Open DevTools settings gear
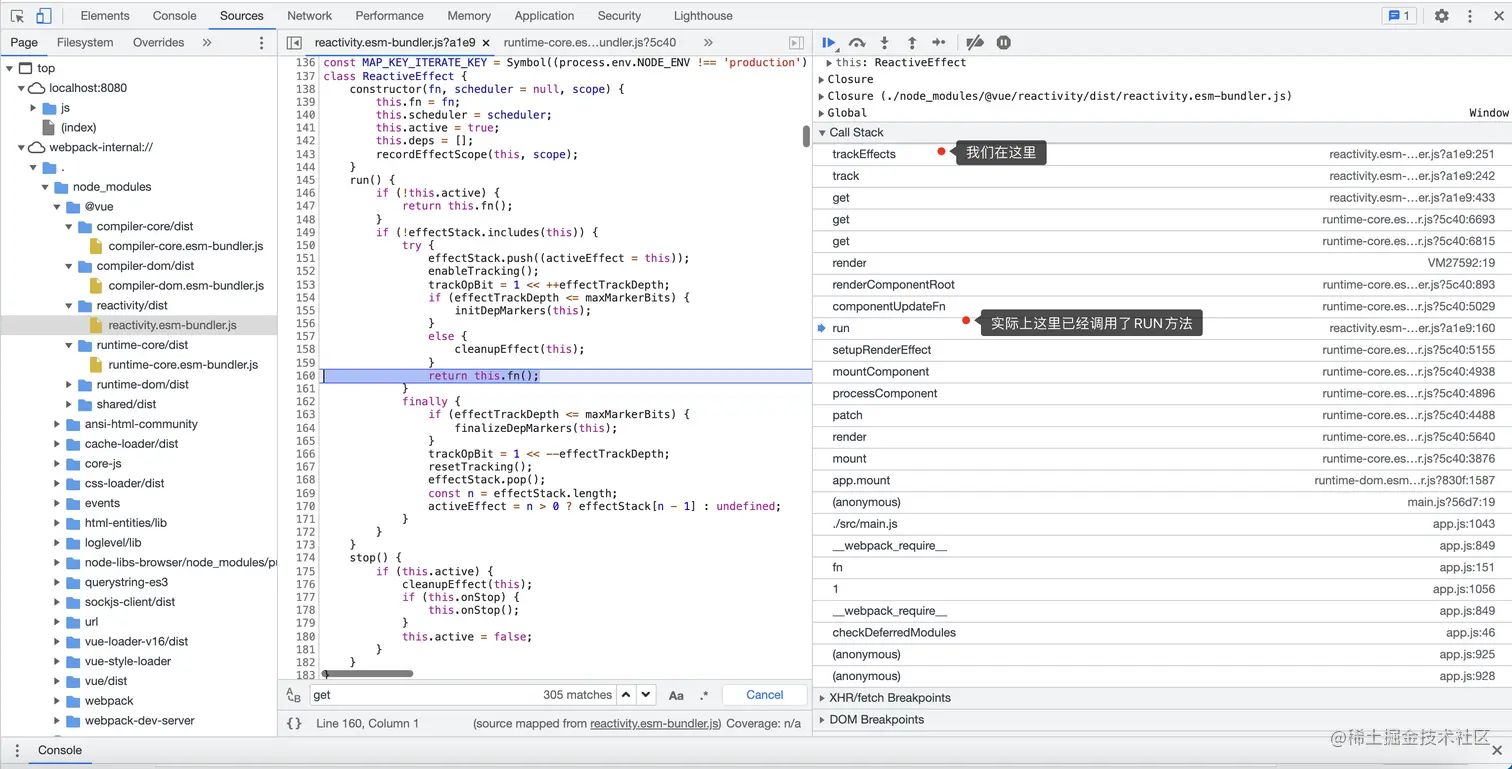This screenshot has height=769, width=1512. click(1441, 16)
